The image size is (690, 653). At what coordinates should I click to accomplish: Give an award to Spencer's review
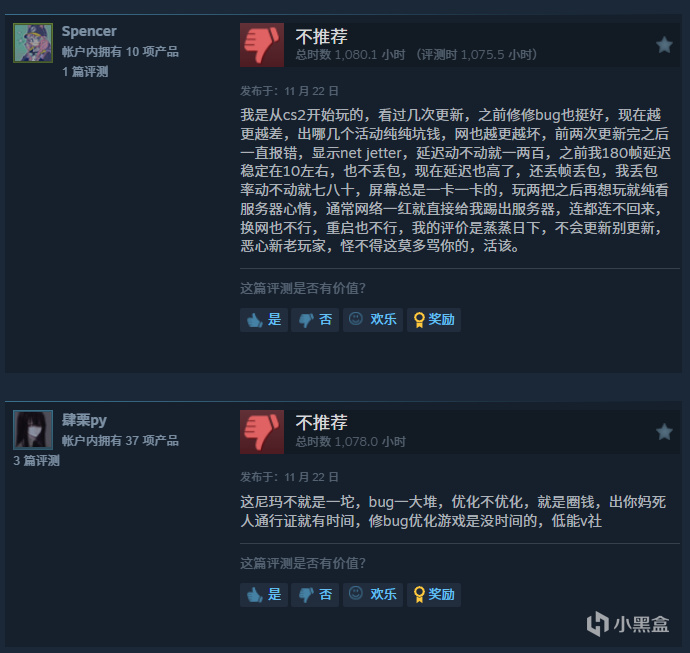(434, 320)
